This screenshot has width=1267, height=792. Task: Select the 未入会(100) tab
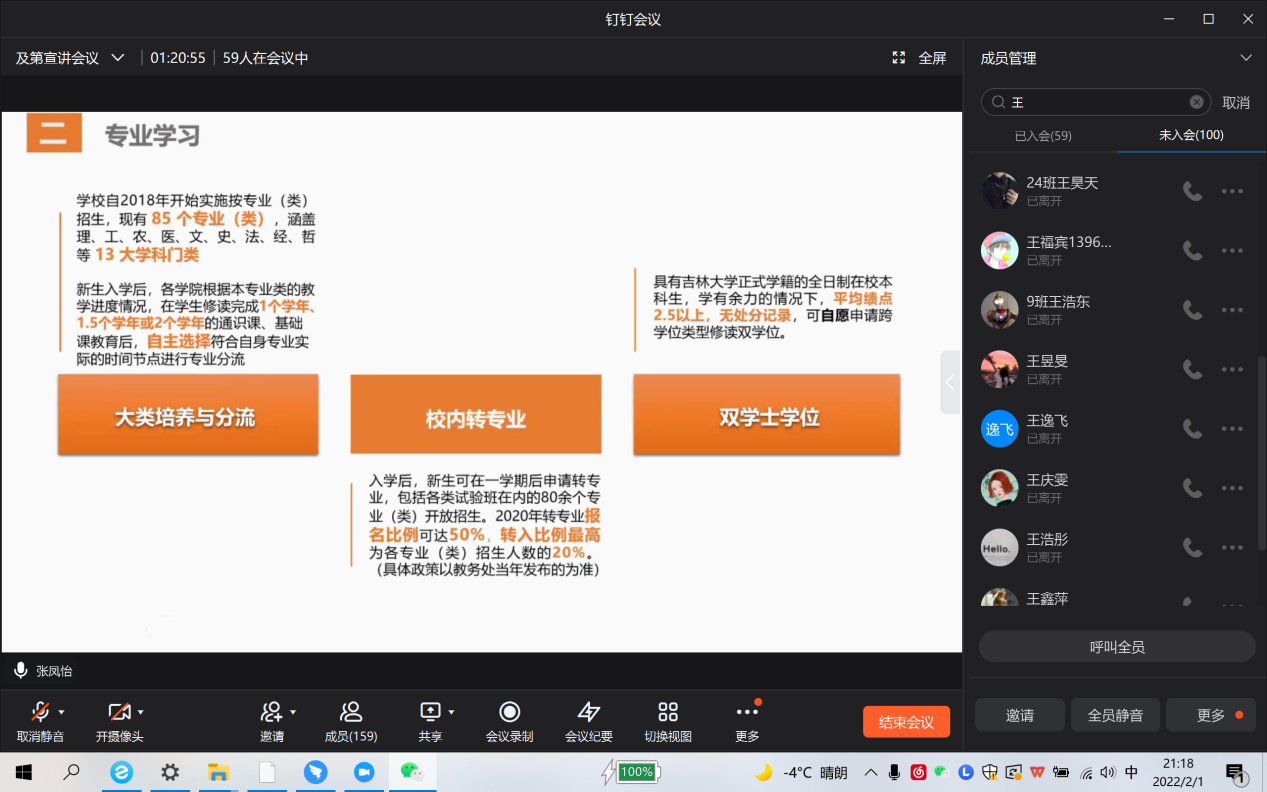(1191, 135)
